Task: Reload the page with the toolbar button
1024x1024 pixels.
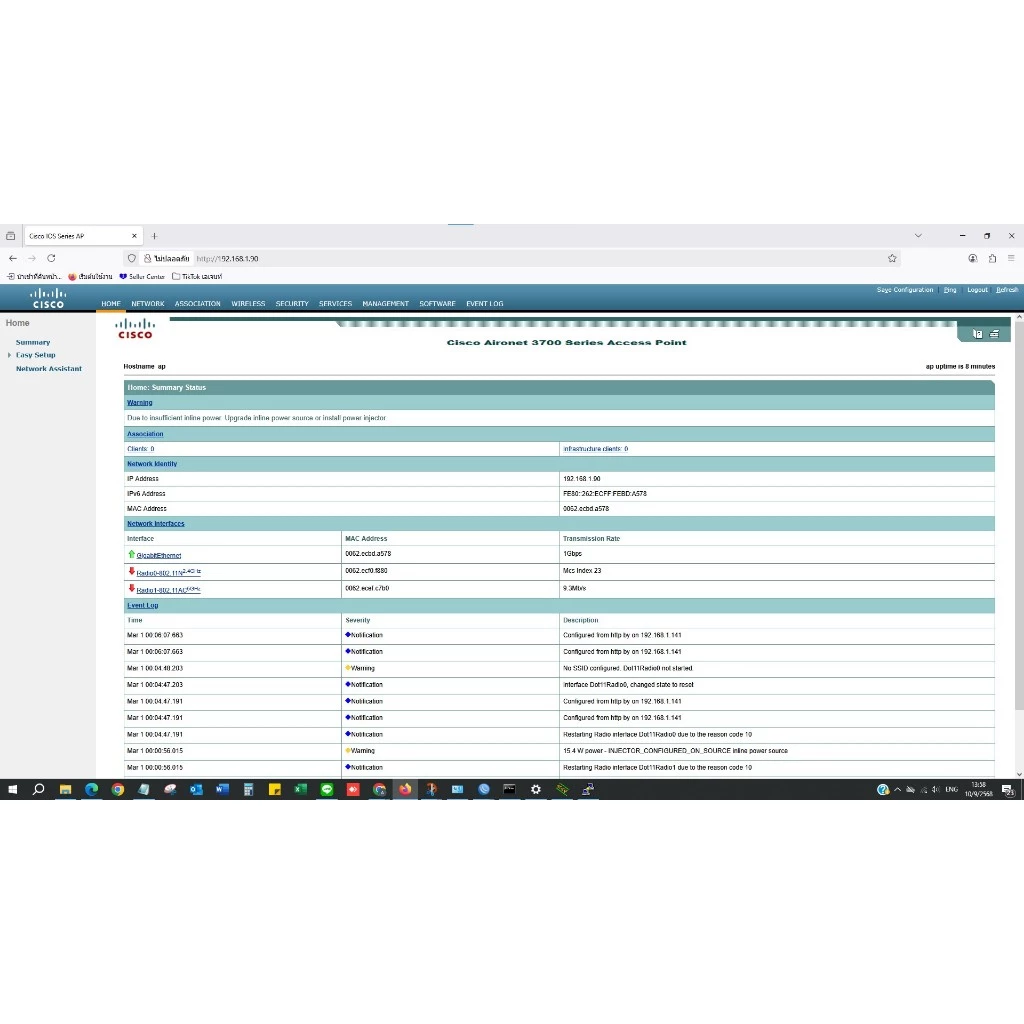Action: point(51,259)
